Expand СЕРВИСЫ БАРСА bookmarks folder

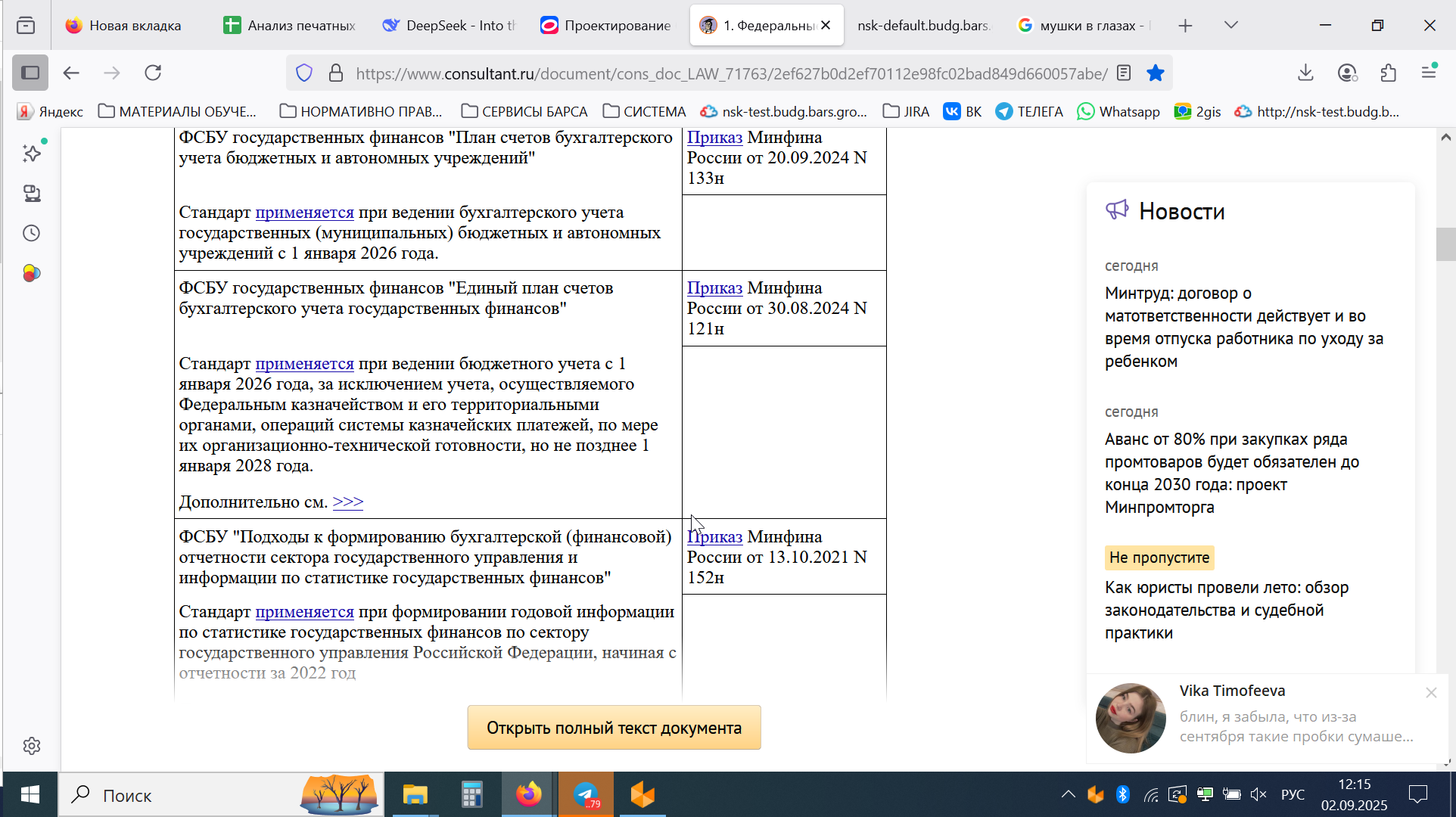click(x=524, y=111)
